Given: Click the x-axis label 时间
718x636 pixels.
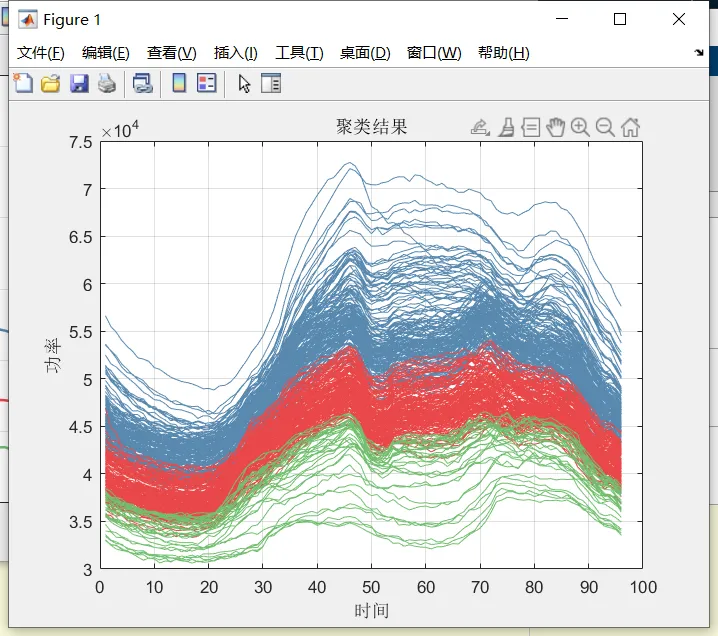Looking at the screenshot, I should 371,611.
